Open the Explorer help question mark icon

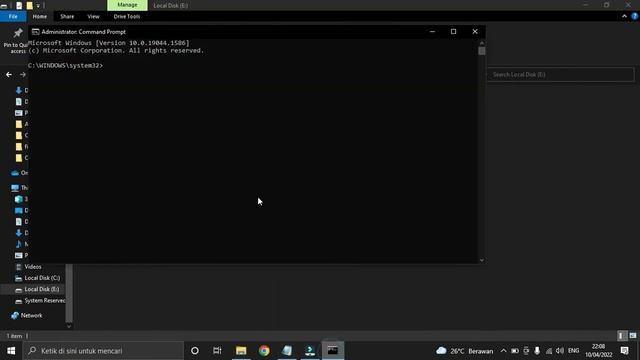[634, 16]
